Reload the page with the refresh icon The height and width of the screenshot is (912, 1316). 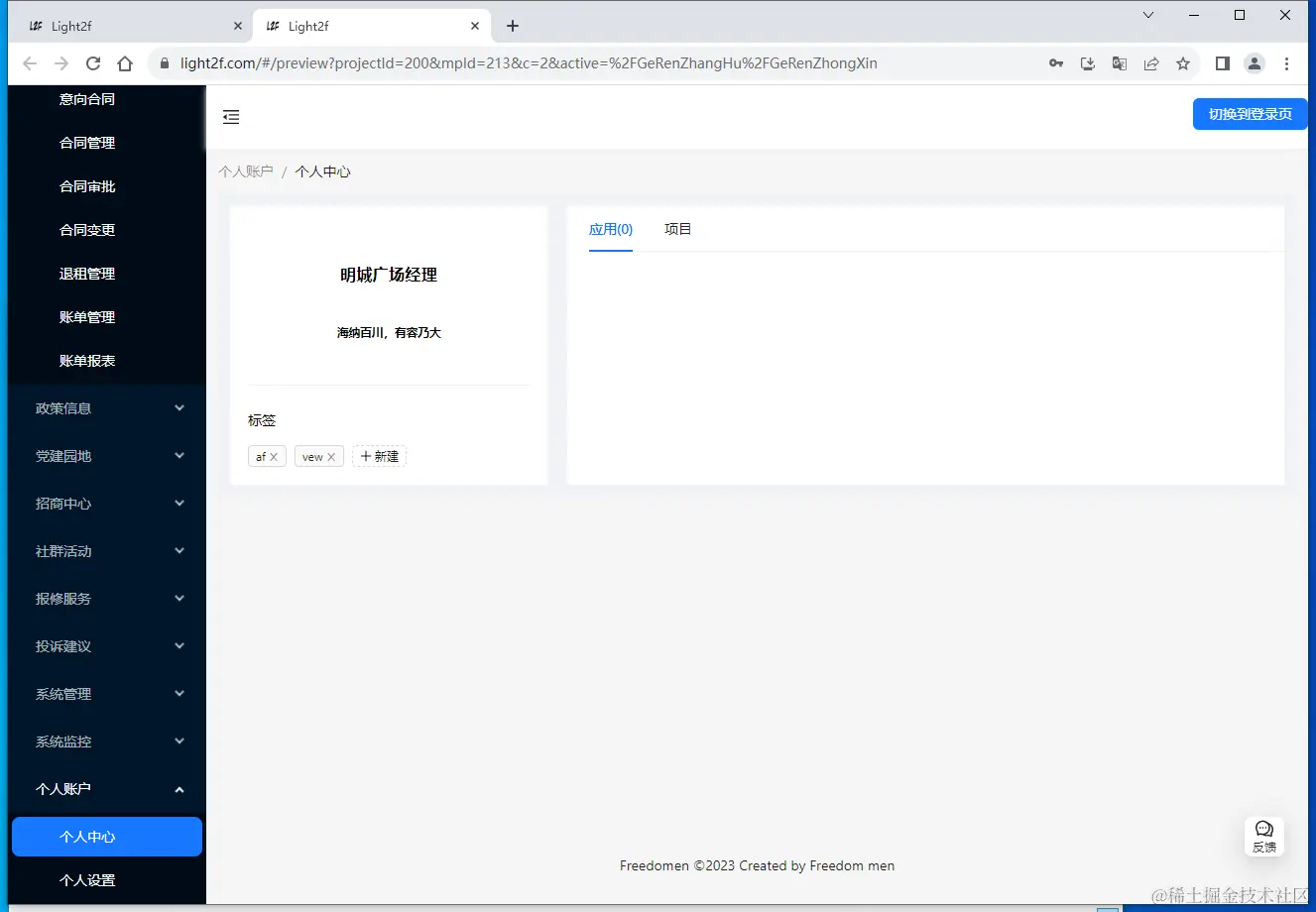93,63
